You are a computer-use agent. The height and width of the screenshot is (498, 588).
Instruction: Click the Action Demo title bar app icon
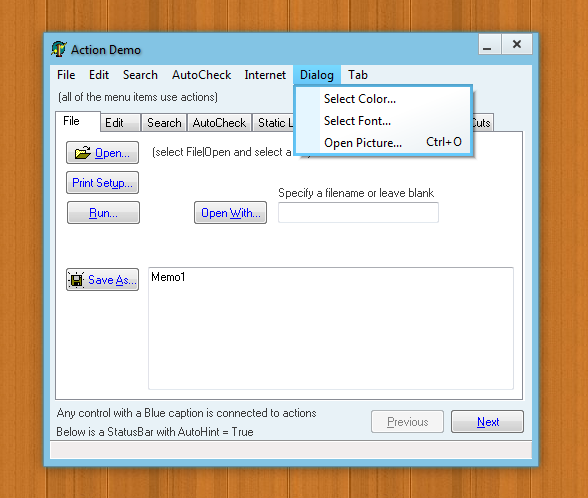58,49
